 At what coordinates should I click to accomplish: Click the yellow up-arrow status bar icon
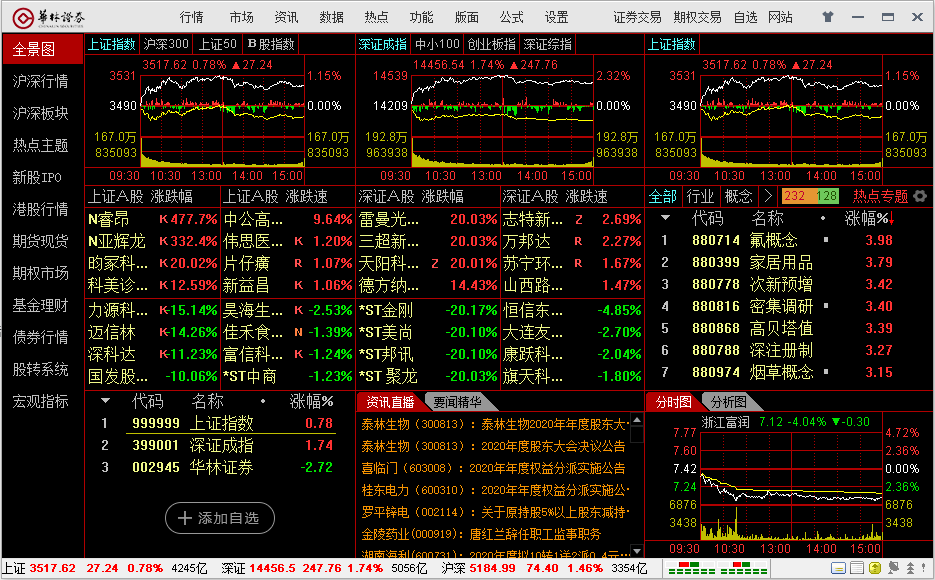[874, 568]
